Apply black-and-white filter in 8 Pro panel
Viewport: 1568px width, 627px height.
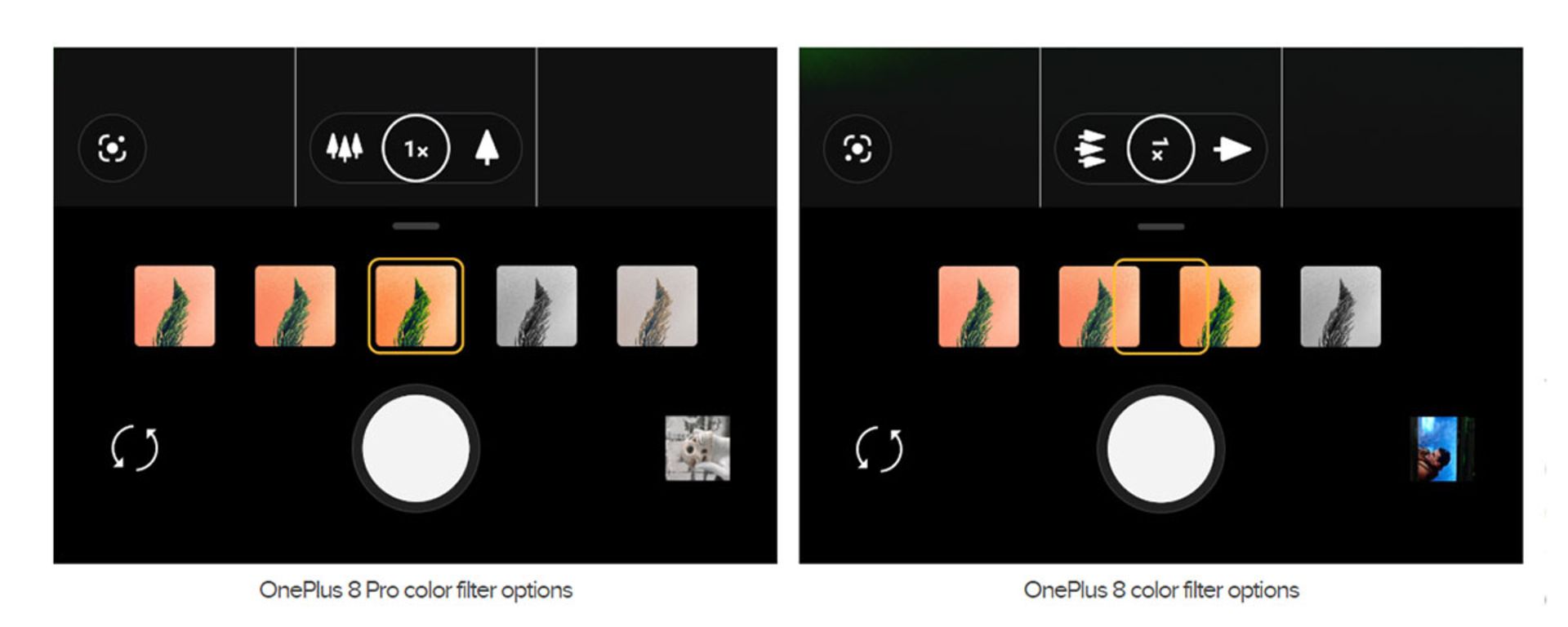click(537, 306)
